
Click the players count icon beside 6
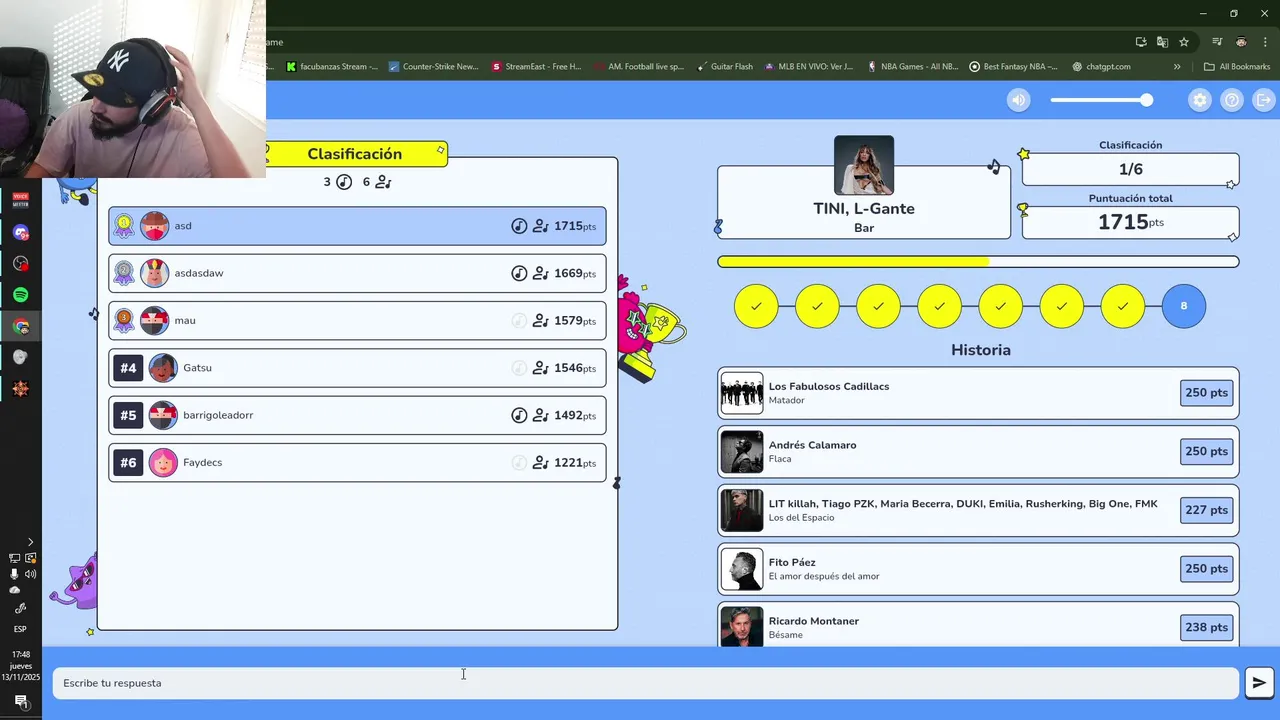pos(384,182)
